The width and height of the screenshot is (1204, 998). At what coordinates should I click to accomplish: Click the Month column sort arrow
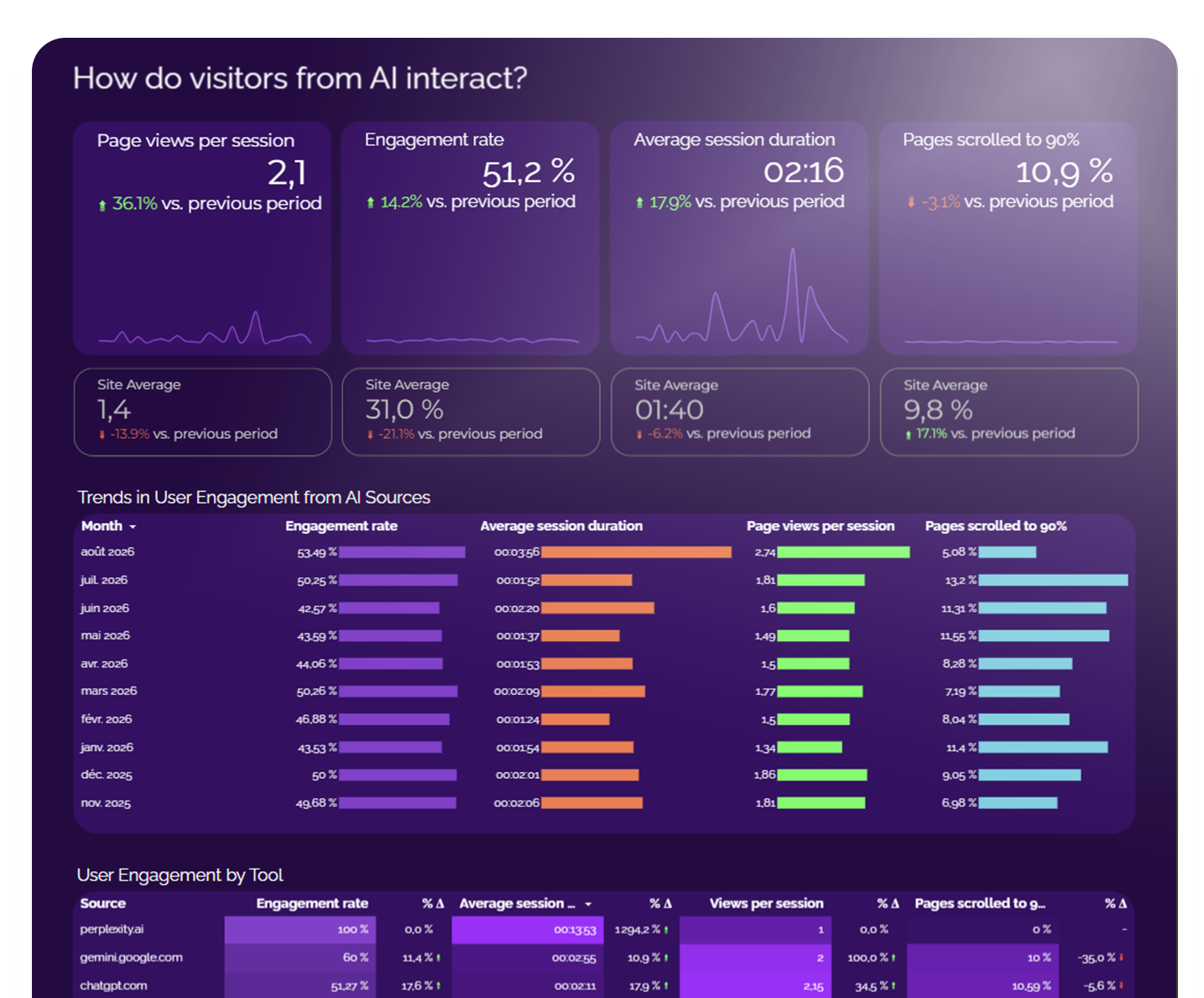coord(133,527)
